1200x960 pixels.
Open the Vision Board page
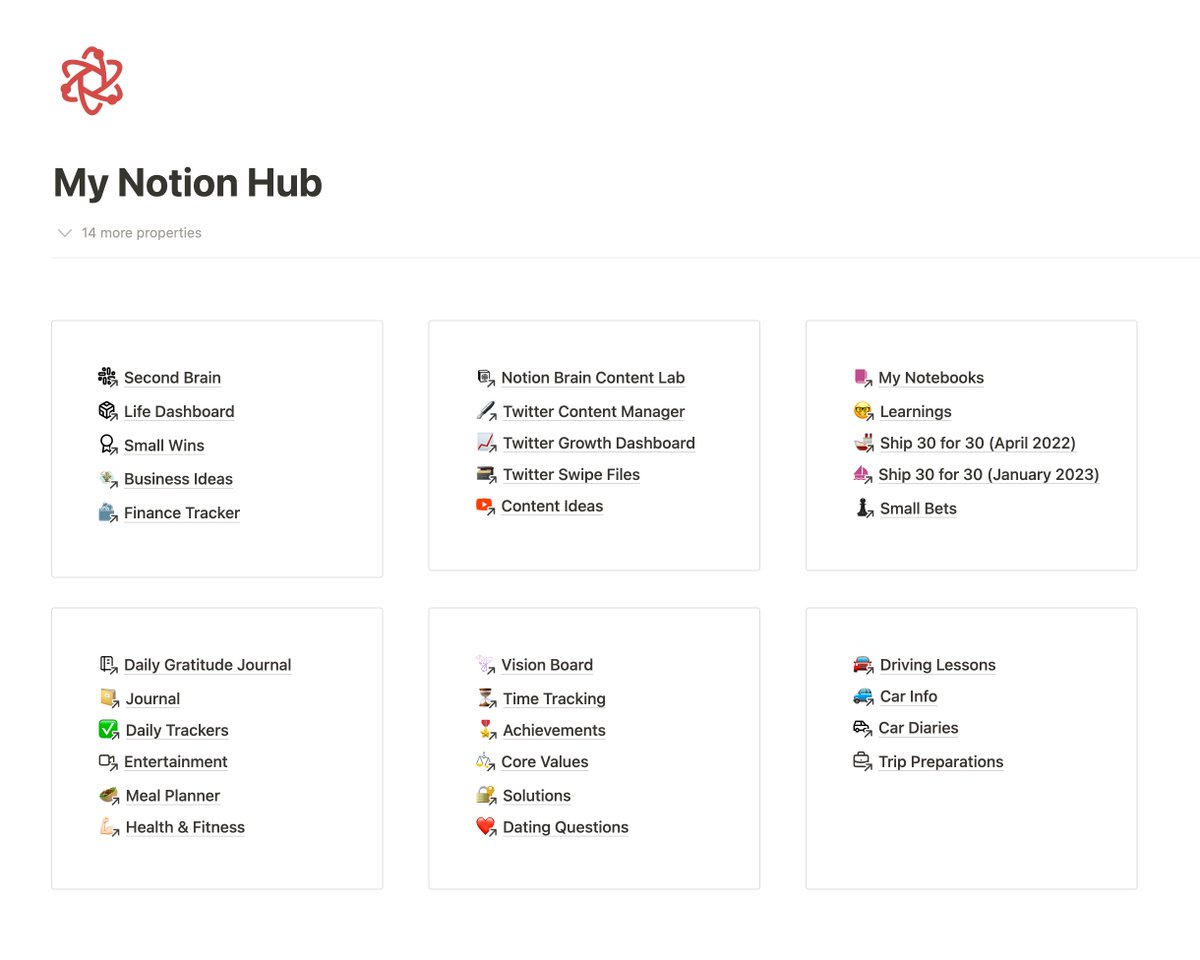[x=547, y=665]
